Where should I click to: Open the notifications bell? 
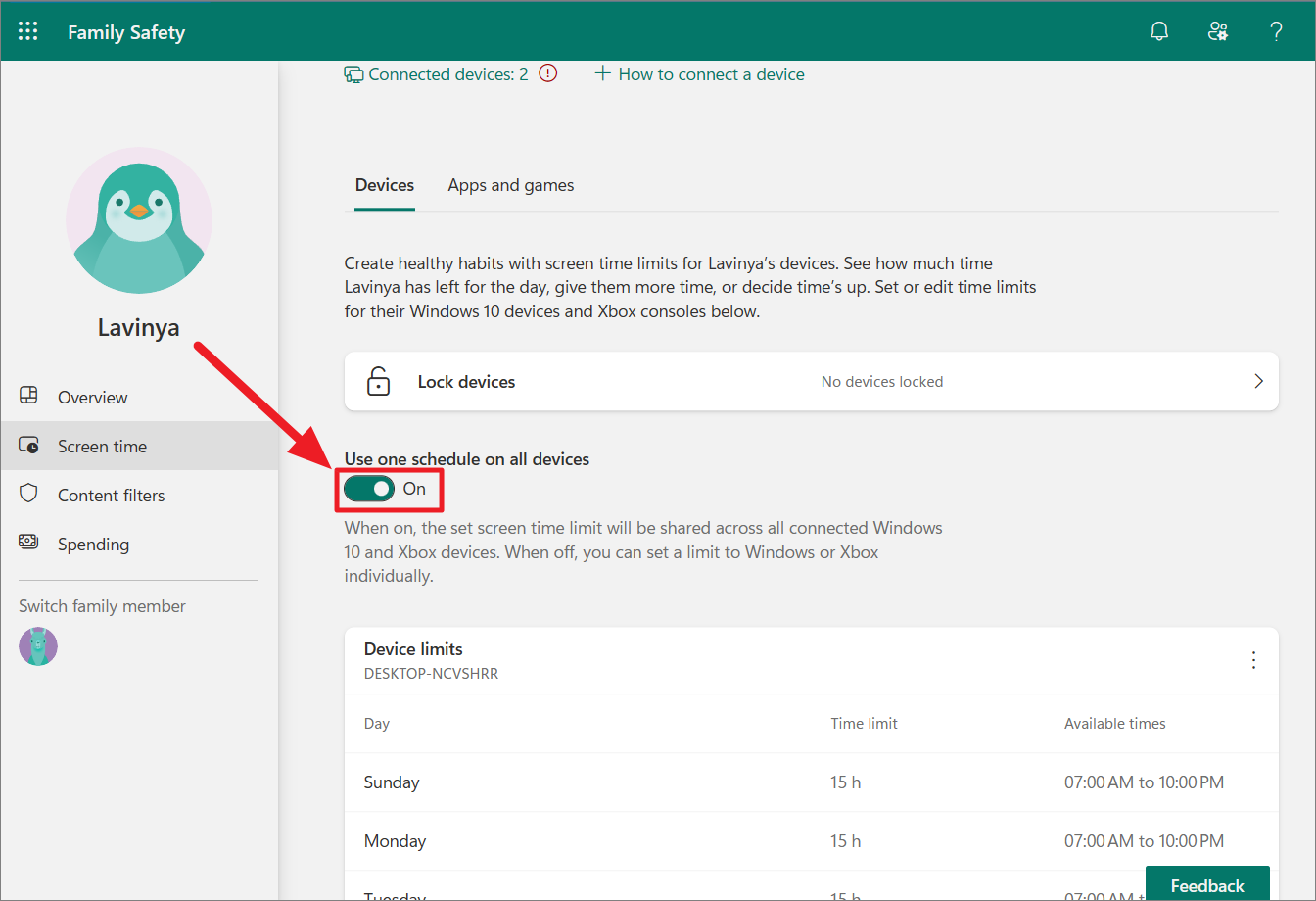coord(1159,31)
